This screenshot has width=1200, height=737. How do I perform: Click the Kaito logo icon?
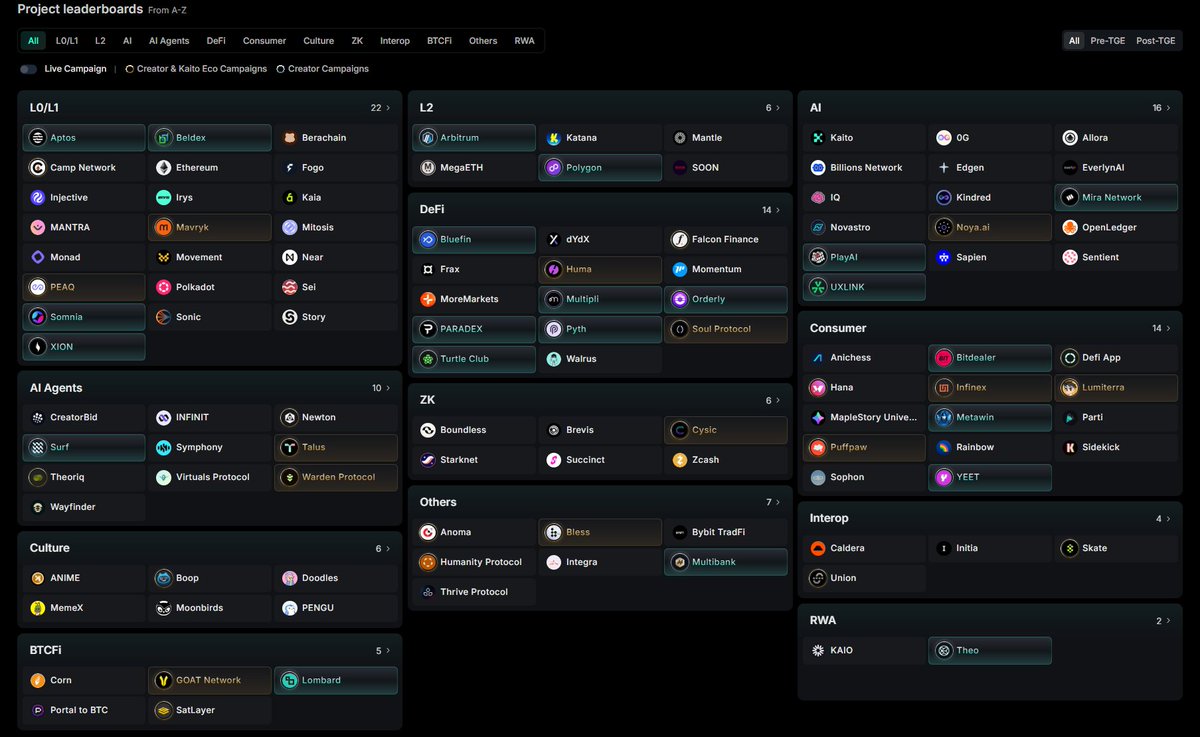817,138
